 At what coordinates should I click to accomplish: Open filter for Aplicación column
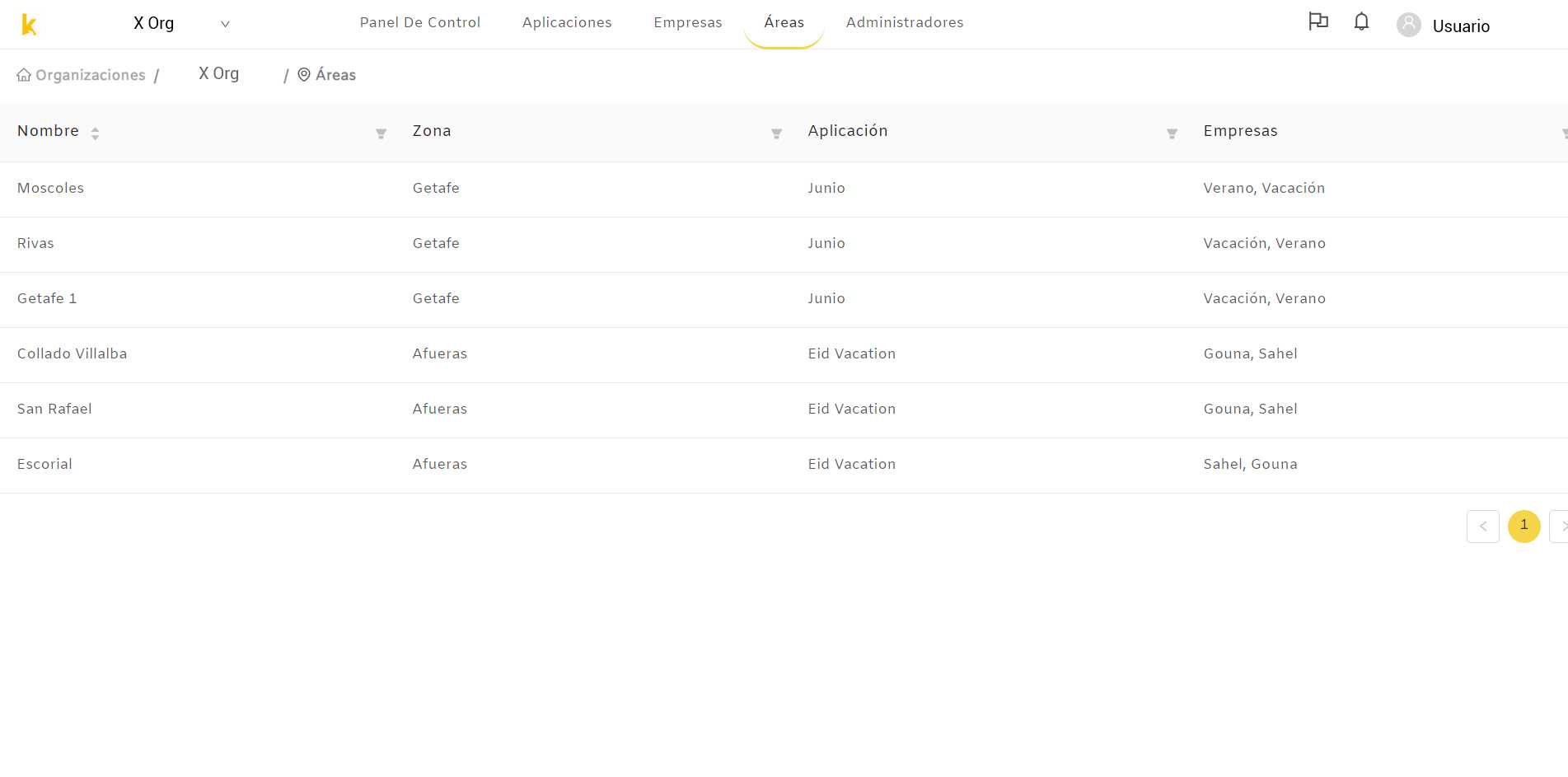[x=1172, y=133]
